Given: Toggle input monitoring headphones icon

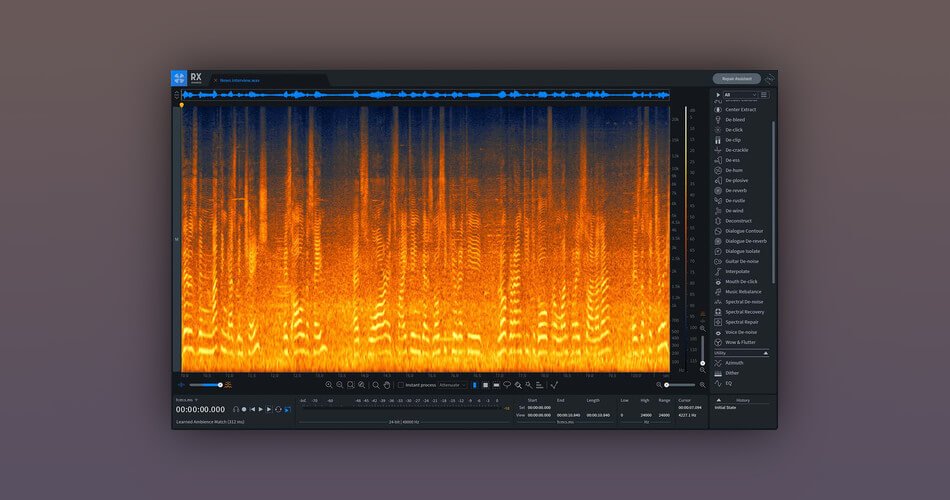Looking at the screenshot, I should point(236,410).
